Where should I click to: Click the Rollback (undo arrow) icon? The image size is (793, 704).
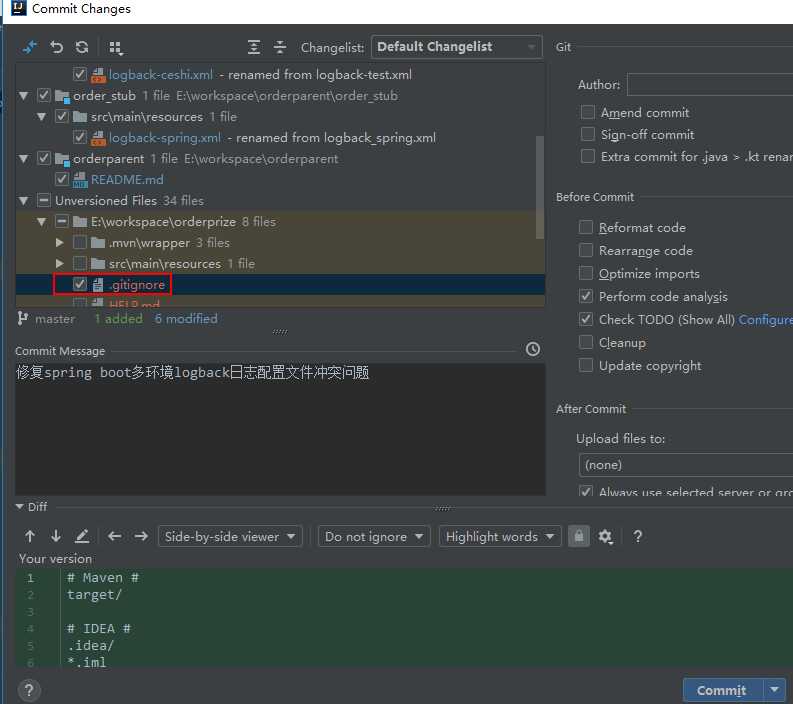coord(57,47)
